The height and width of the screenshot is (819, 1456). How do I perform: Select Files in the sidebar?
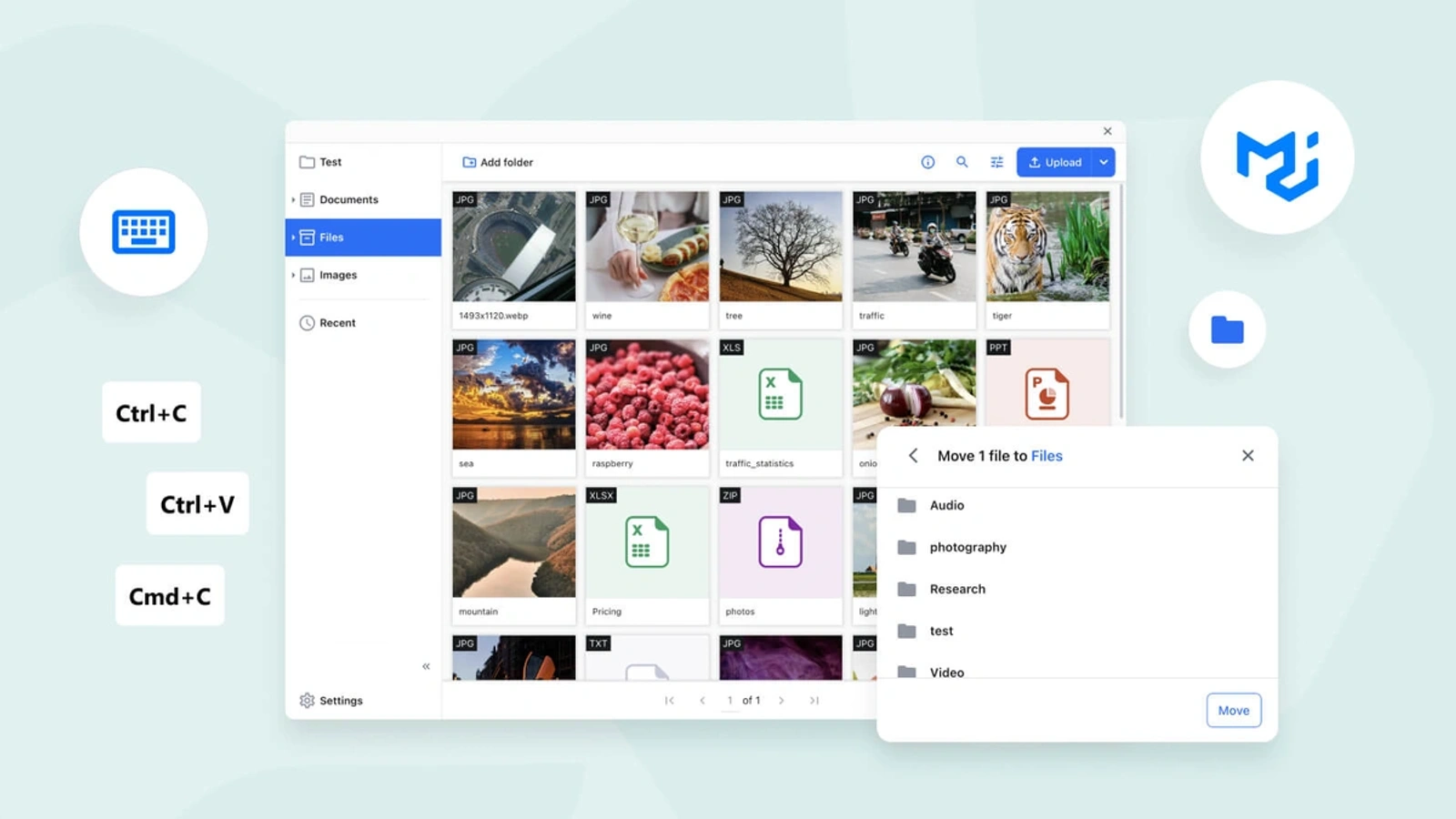click(x=363, y=238)
